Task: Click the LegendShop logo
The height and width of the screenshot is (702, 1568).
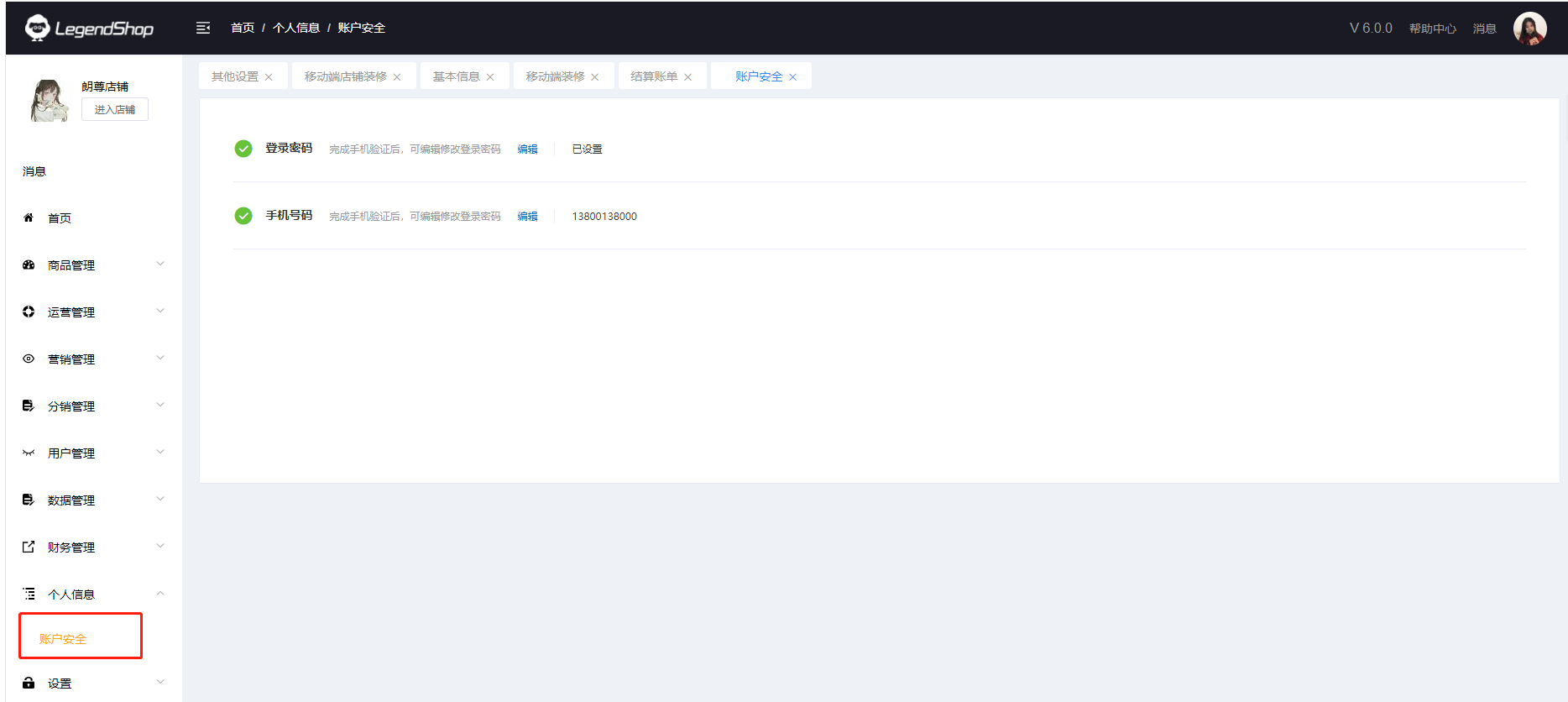Action: 90,29
